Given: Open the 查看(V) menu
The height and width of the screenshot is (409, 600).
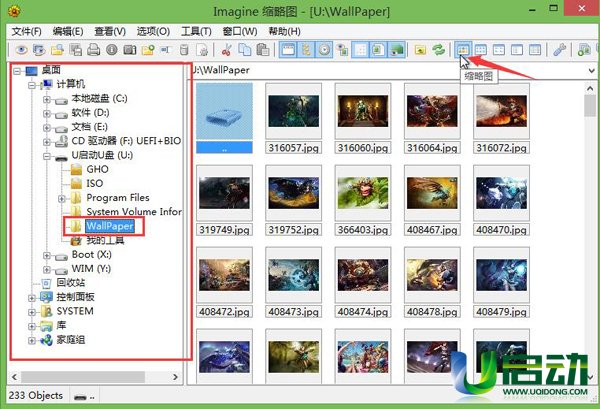Looking at the screenshot, I should [x=110, y=31].
